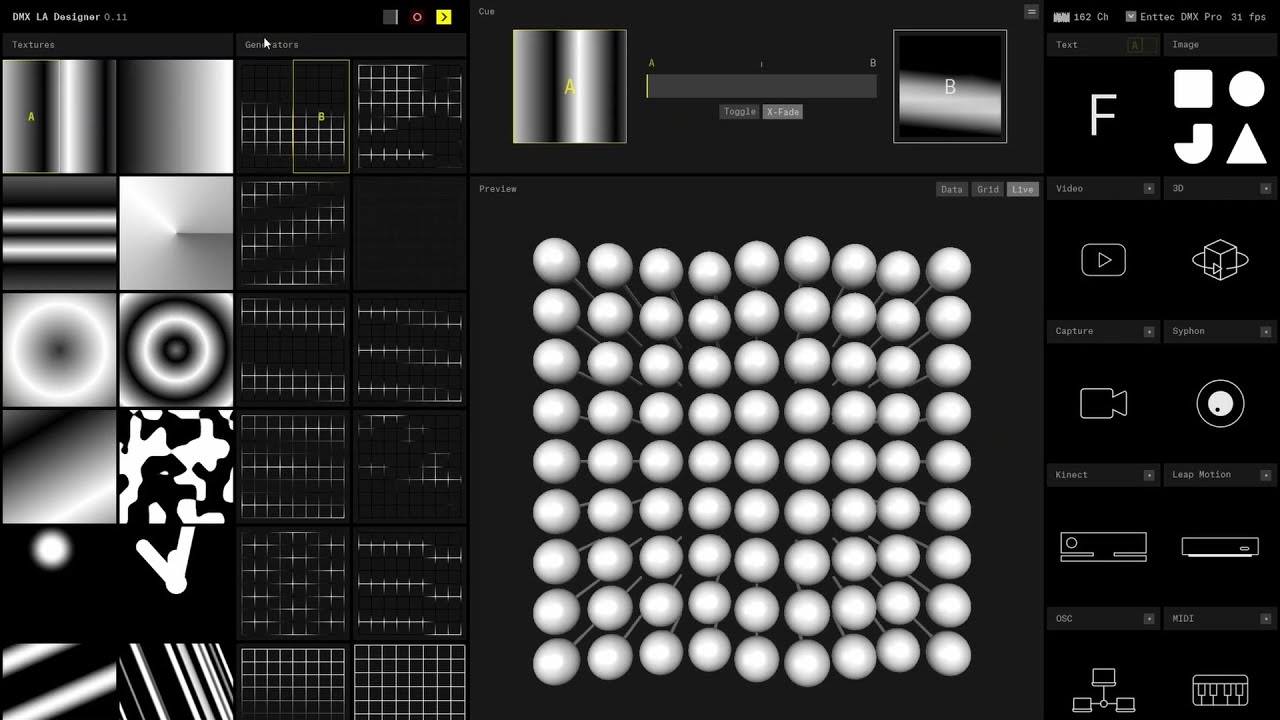
Task: Select the concentric ring texture
Action: pos(176,350)
